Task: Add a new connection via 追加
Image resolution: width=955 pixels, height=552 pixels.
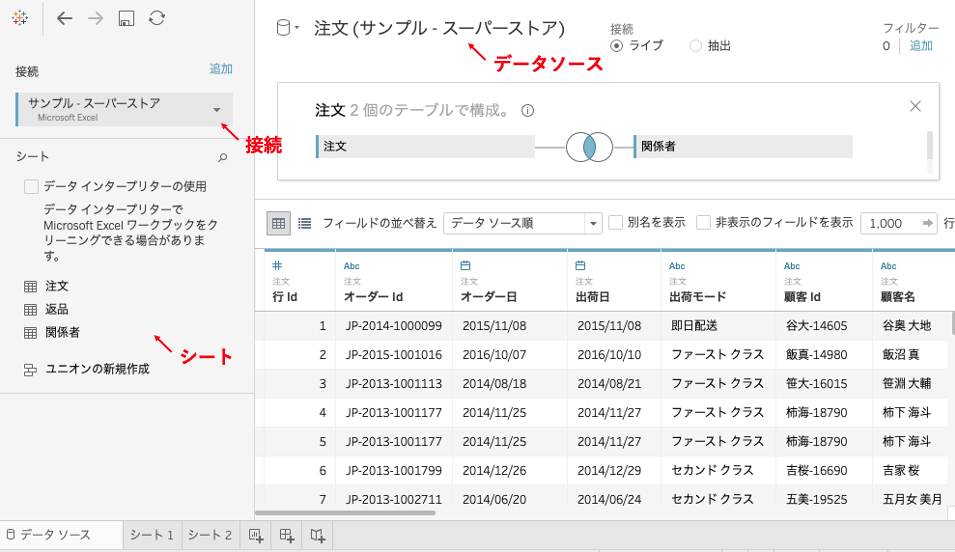Action: [x=221, y=69]
